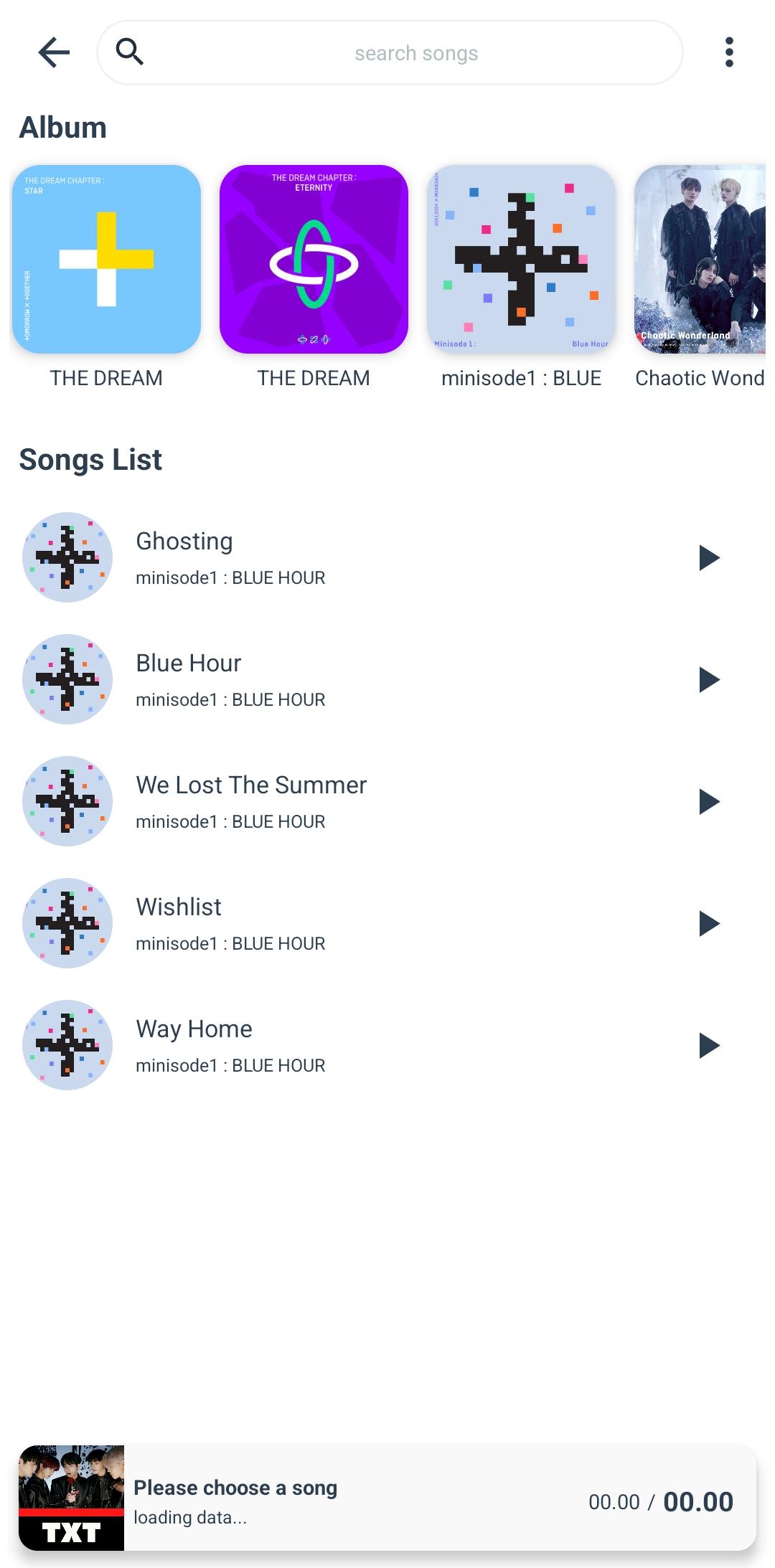The height and width of the screenshot is (1568, 775).
Task: Tap the Please choose a song bar
Action: tap(387, 1498)
